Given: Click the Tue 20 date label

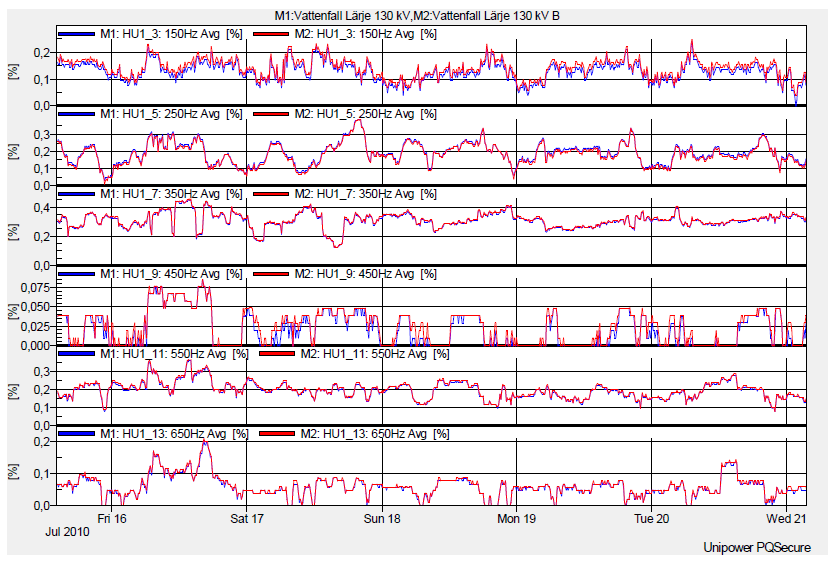Looking at the screenshot, I should 652,519.
